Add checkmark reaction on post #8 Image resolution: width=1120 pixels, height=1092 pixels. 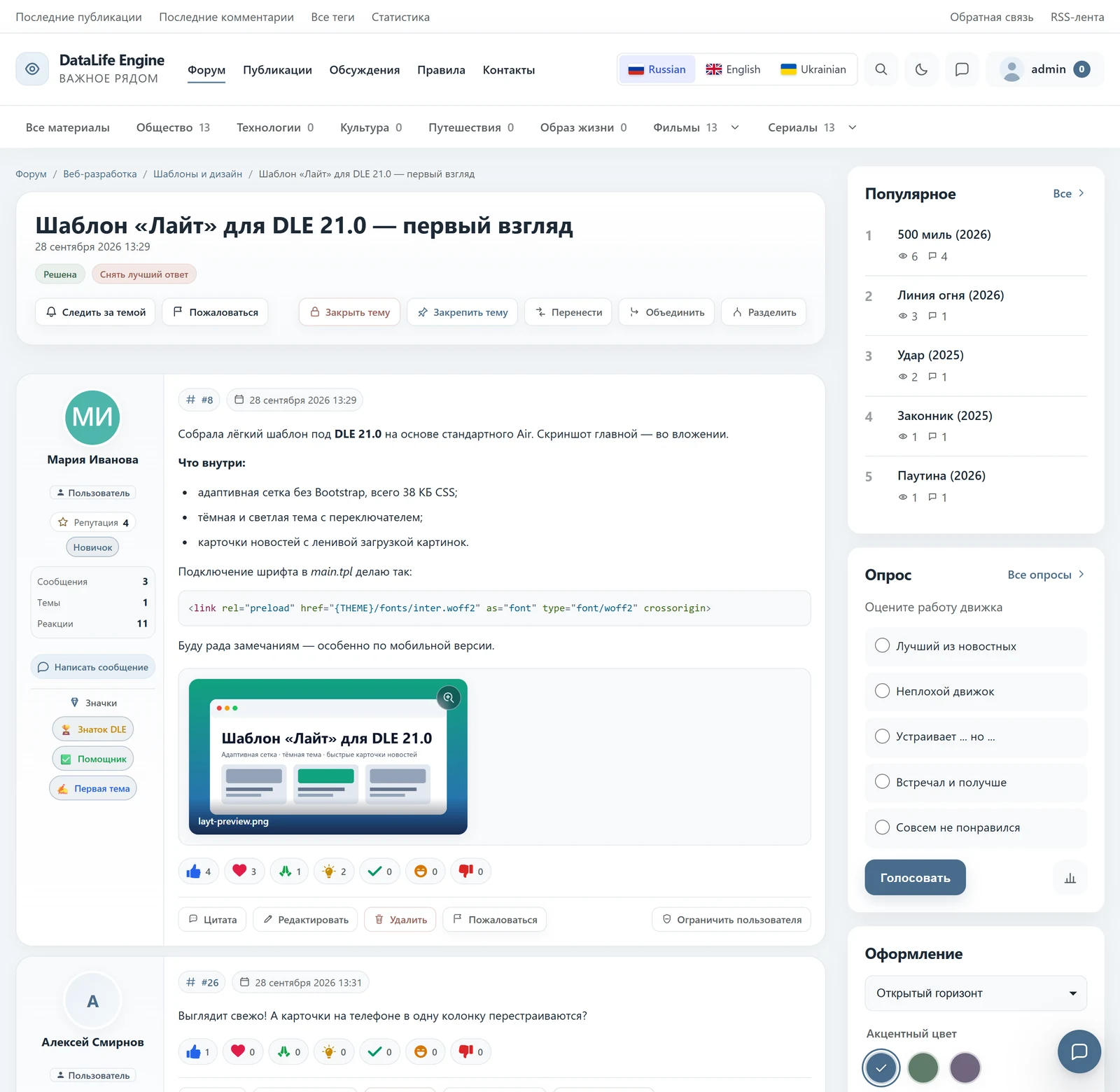click(x=379, y=871)
